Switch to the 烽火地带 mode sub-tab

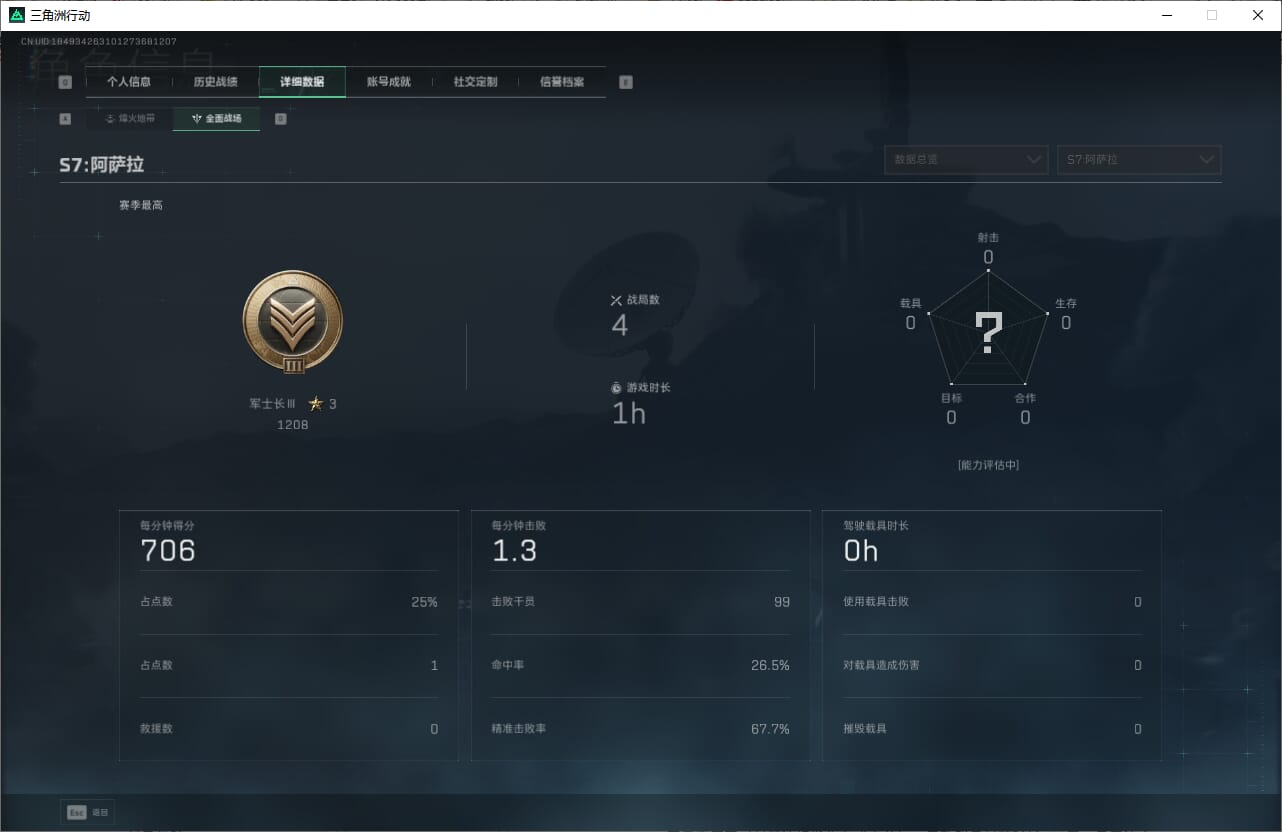click(130, 118)
